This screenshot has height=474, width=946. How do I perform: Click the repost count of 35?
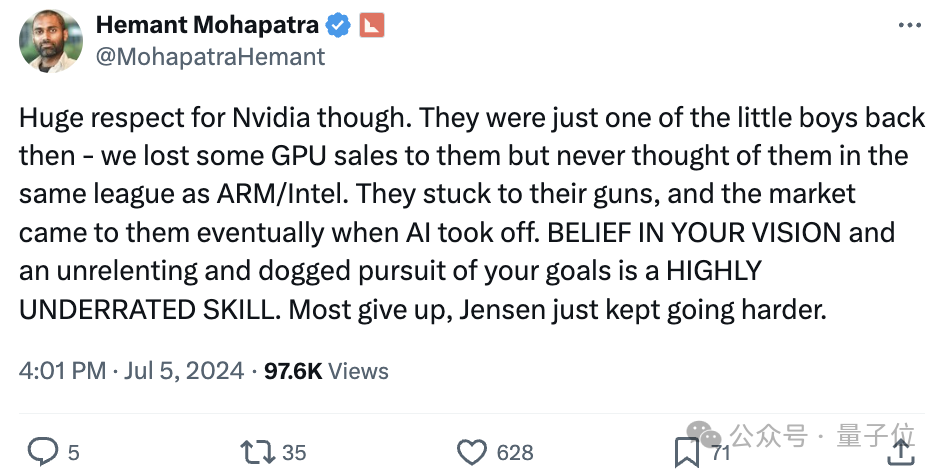coord(294,453)
